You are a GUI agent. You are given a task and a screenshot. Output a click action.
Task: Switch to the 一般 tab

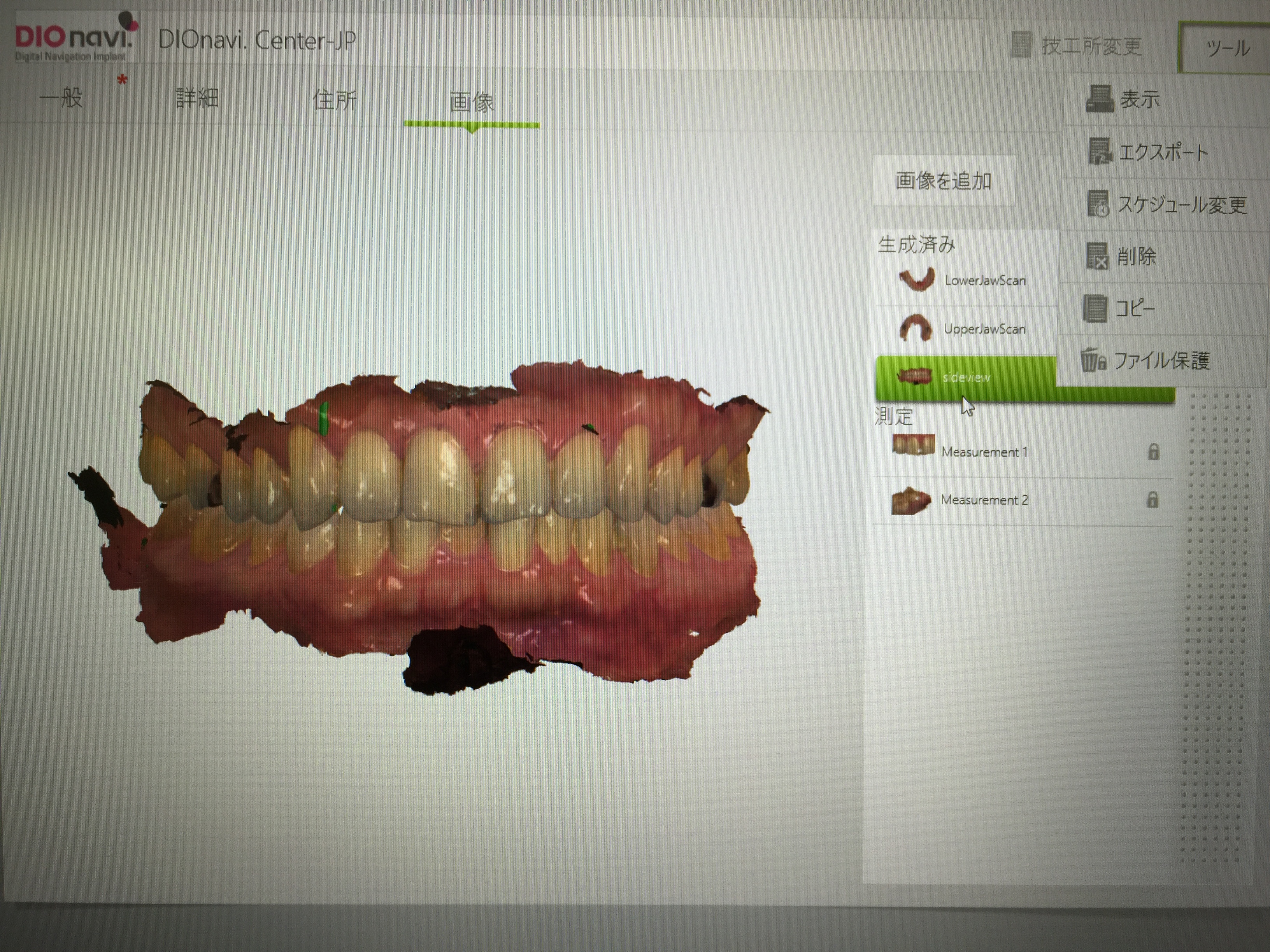point(61,98)
